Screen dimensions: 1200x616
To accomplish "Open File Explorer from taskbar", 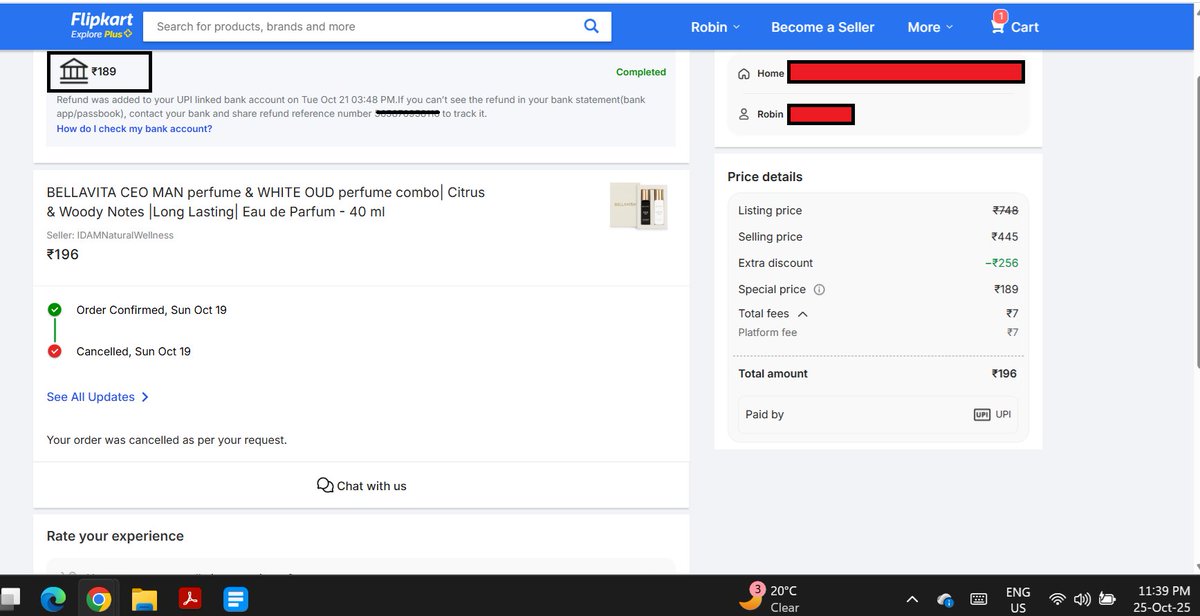I will click(145, 599).
